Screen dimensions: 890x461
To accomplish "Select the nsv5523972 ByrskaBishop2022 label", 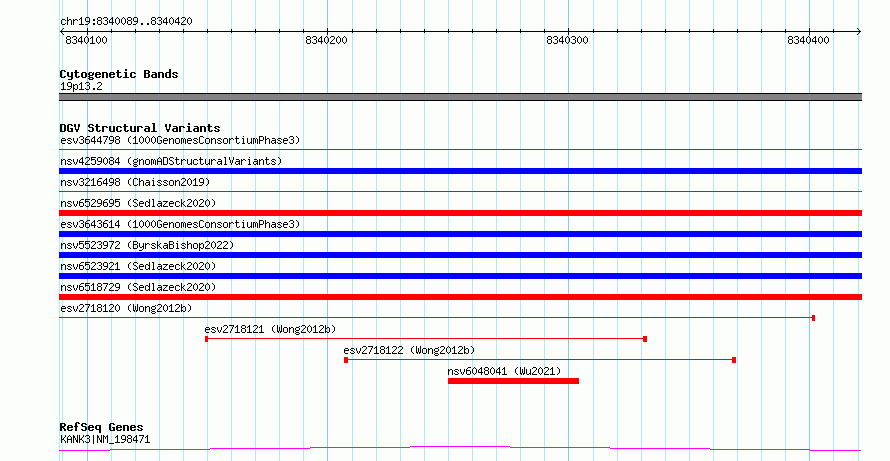I will (147, 245).
